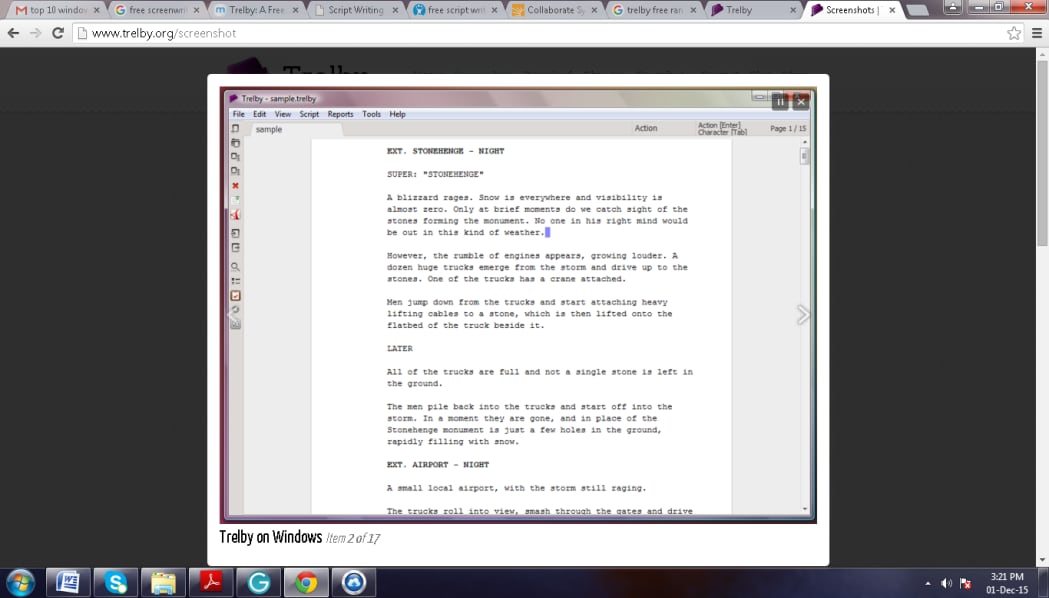Screen dimensions: 1049x598
Task: Click the volume icon in system tray
Action: pyautogui.click(x=946, y=583)
